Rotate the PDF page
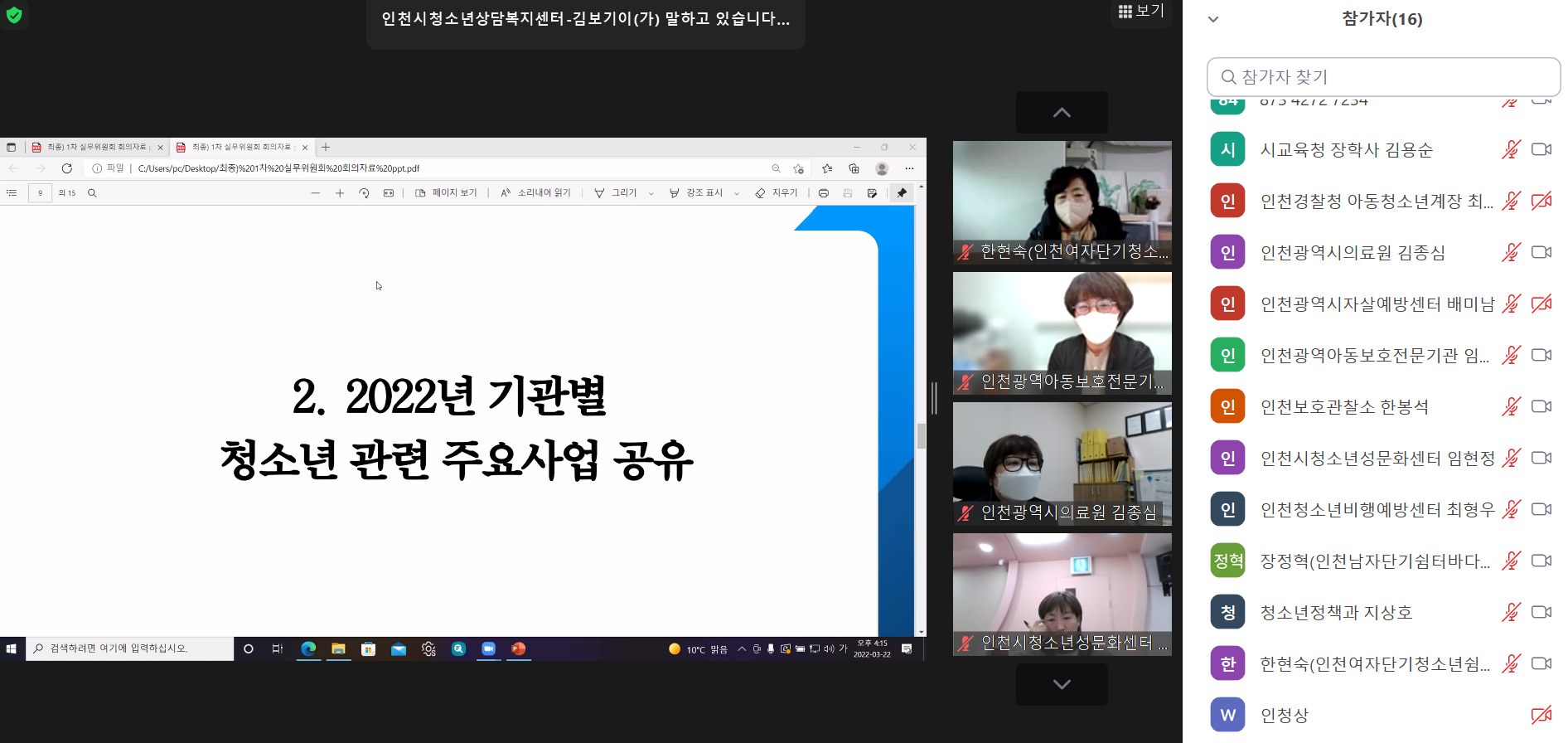1568x743 pixels. [x=364, y=193]
